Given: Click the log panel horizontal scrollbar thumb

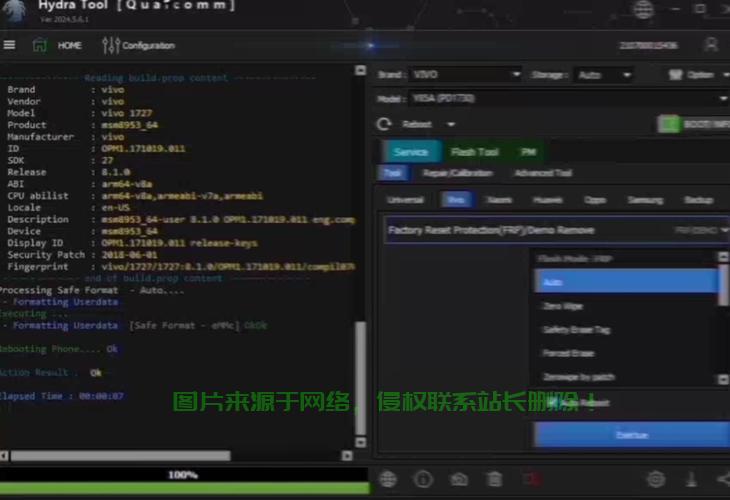Looking at the screenshot, I should tap(120, 455).
